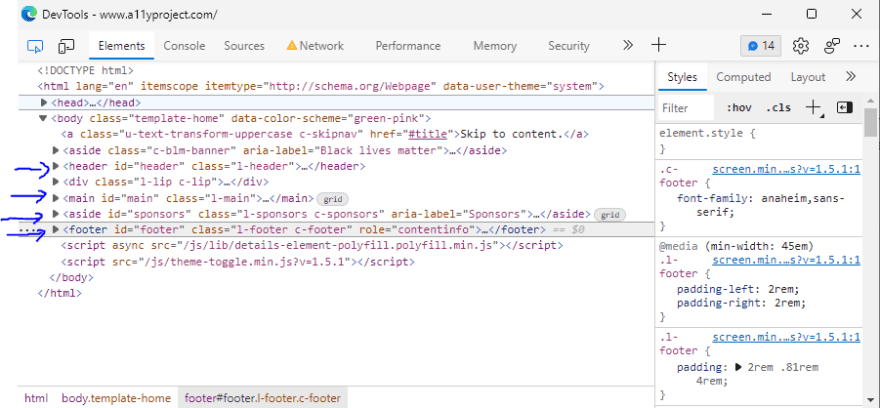The image size is (880, 408).
Task: Expand the sponsors aside node
Action: [56, 214]
